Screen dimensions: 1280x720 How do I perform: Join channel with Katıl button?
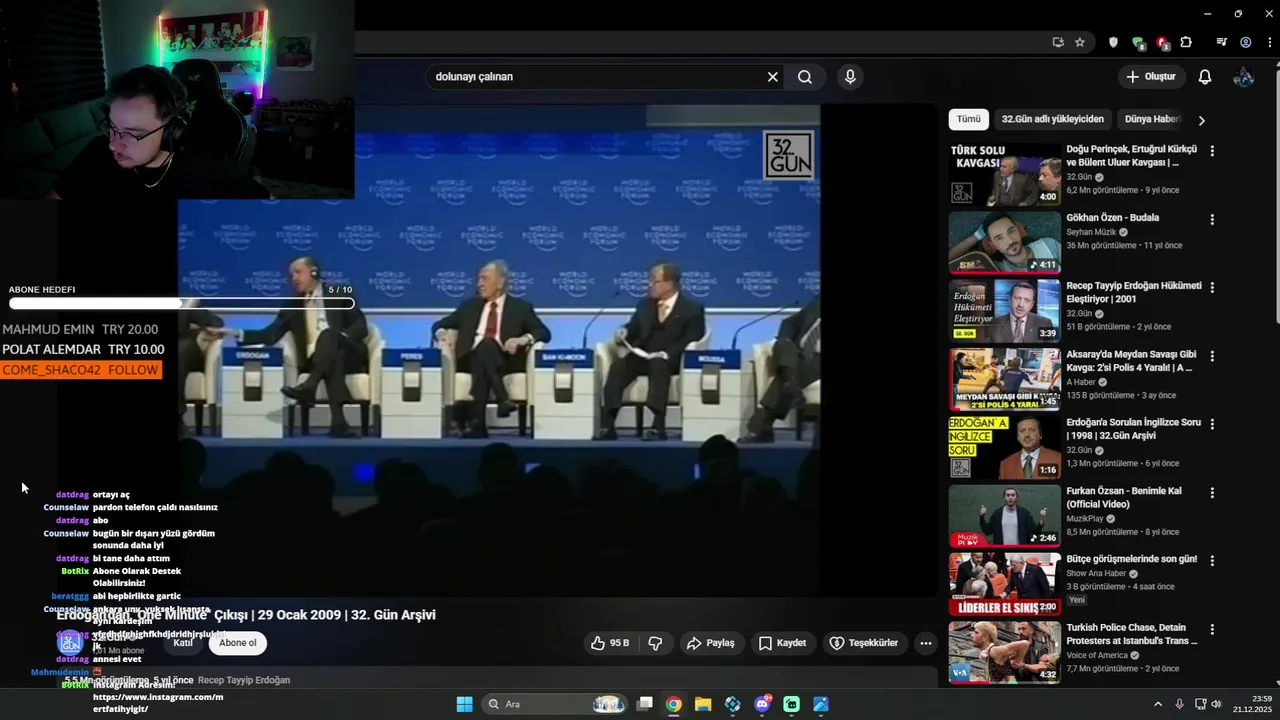[183, 643]
